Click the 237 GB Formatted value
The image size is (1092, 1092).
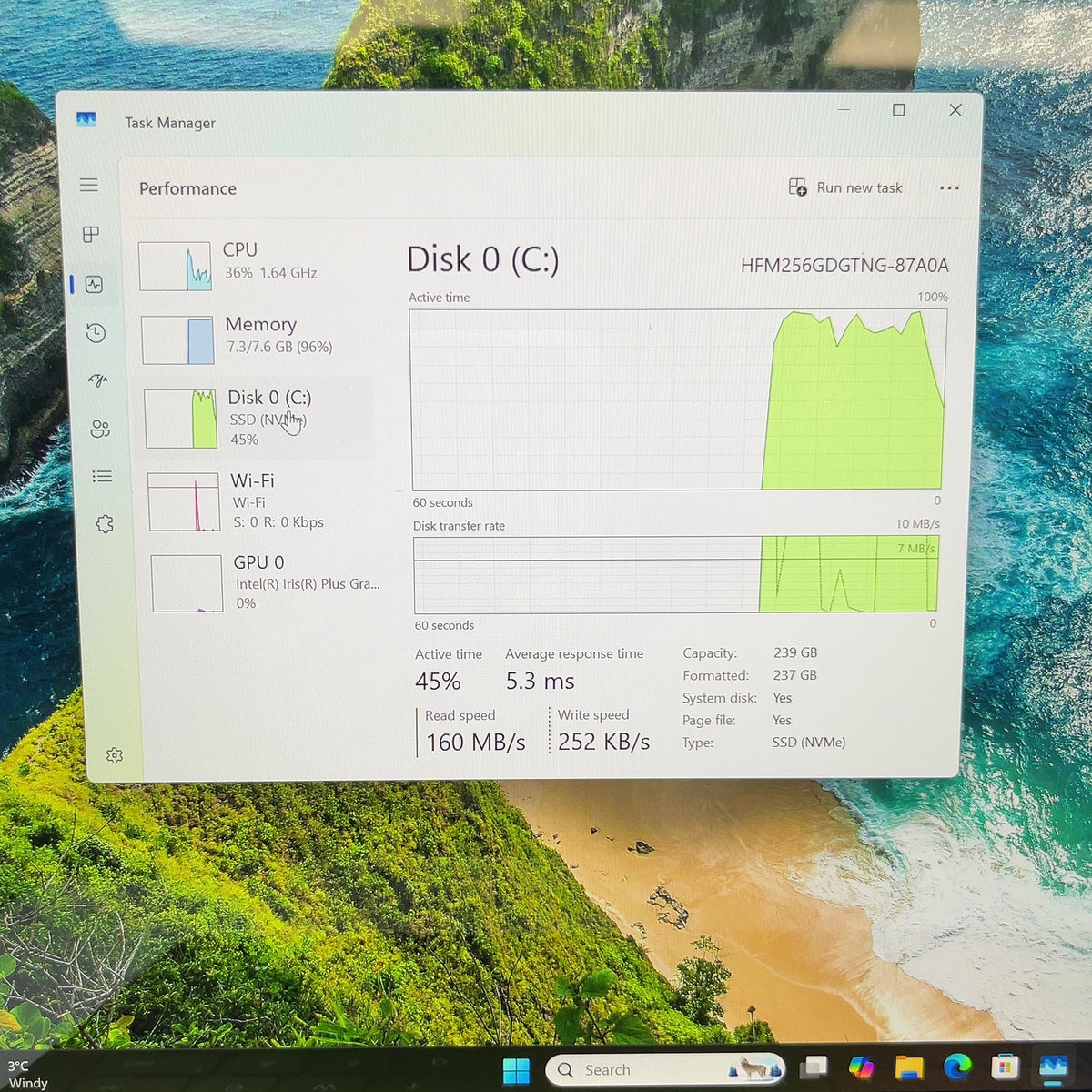tap(795, 675)
